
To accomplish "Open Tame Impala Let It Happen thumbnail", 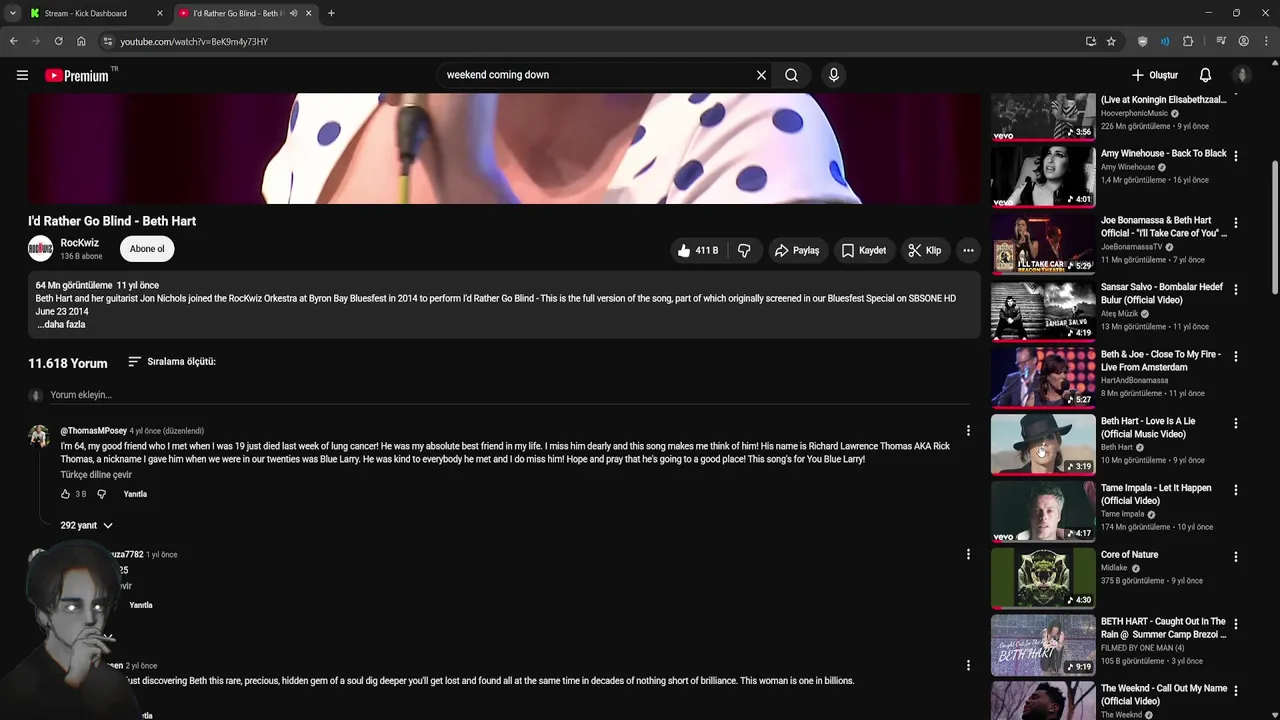I will tap(1043, 511).
